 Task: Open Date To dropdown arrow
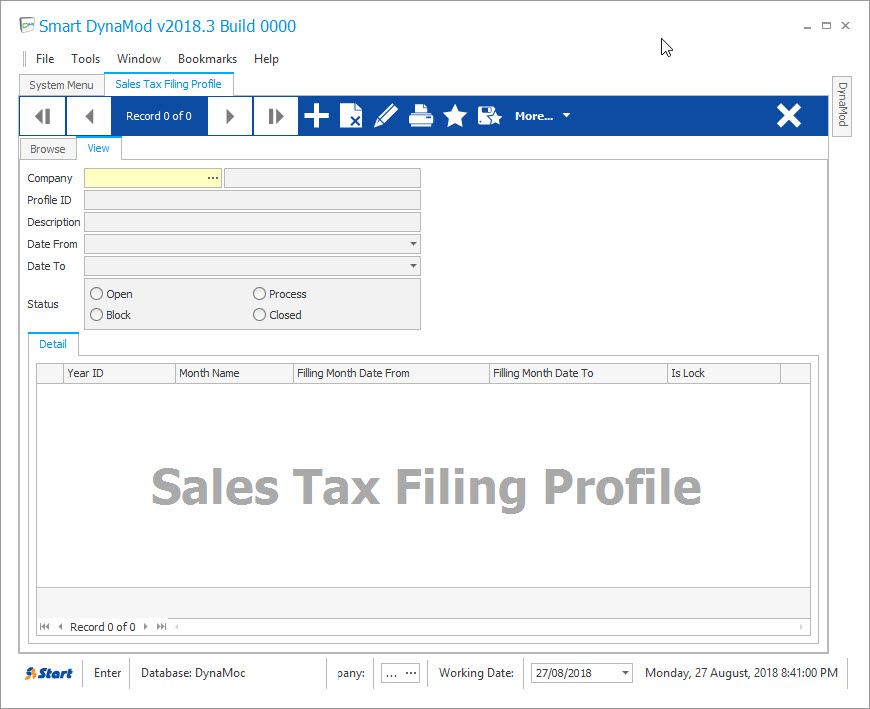[413, 266]
